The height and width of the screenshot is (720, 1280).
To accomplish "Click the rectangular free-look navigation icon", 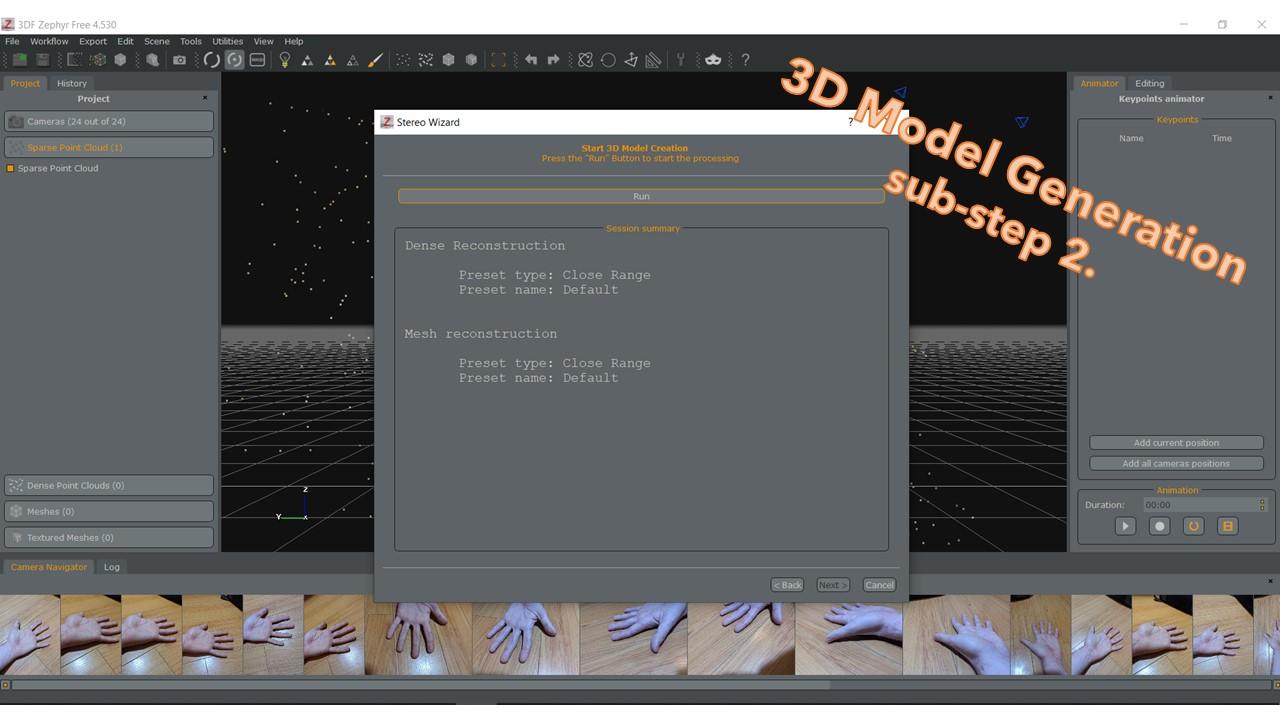I will pos(257,60).
